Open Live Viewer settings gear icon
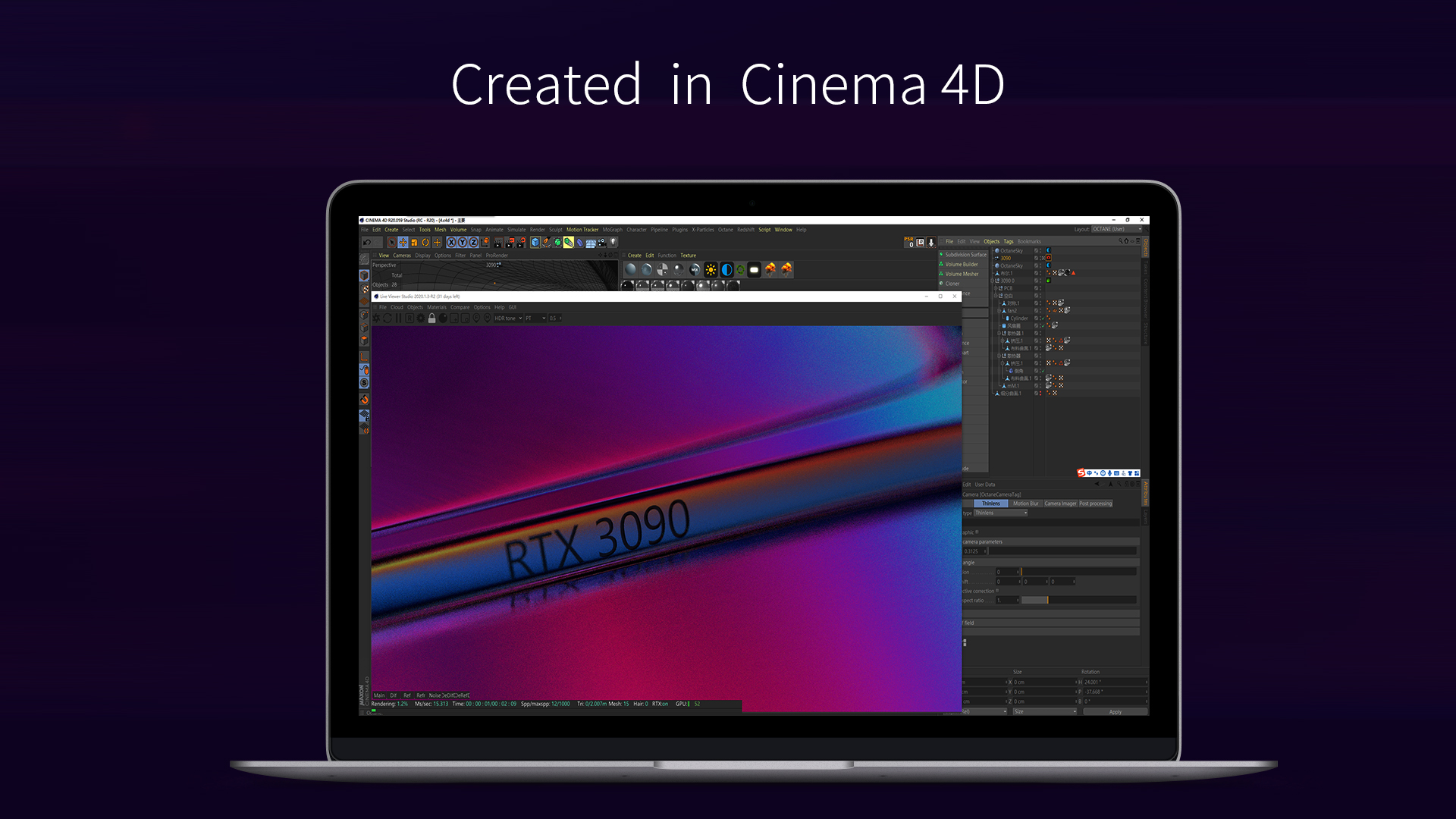 pyautogui.click(x=421, y=318)
